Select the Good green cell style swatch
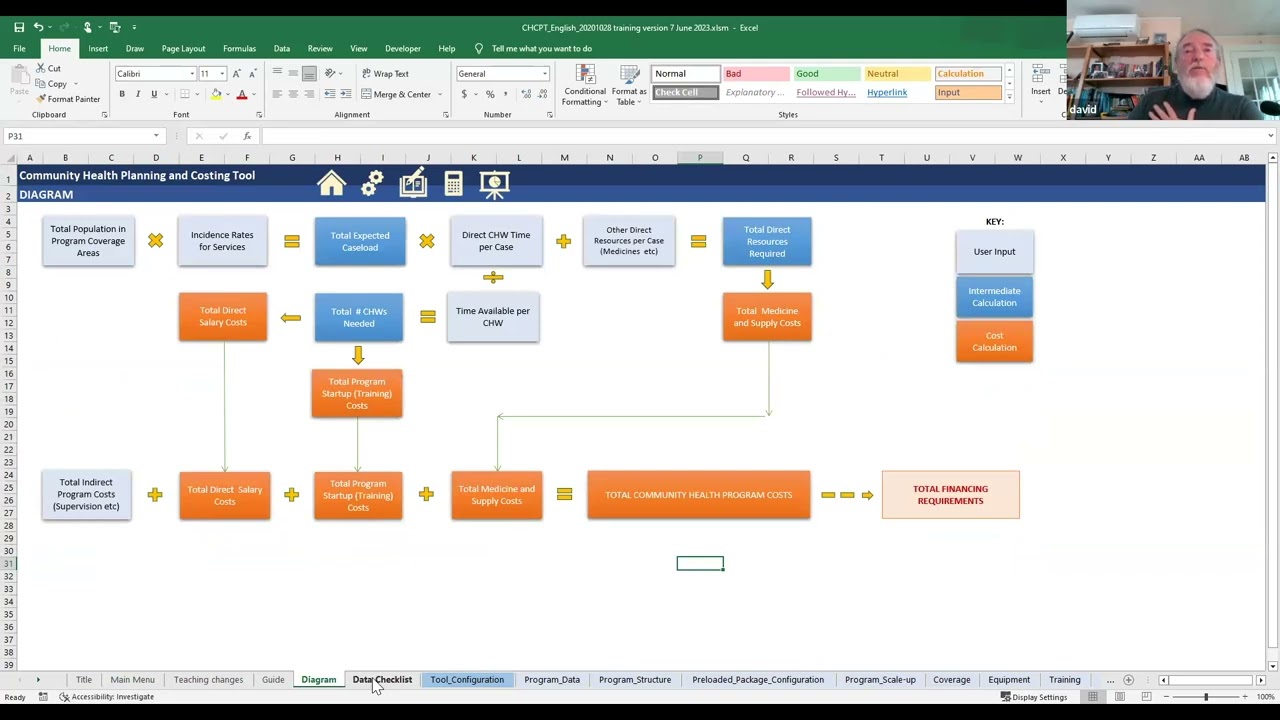The image size is (1280, 720). pos(826,74)
